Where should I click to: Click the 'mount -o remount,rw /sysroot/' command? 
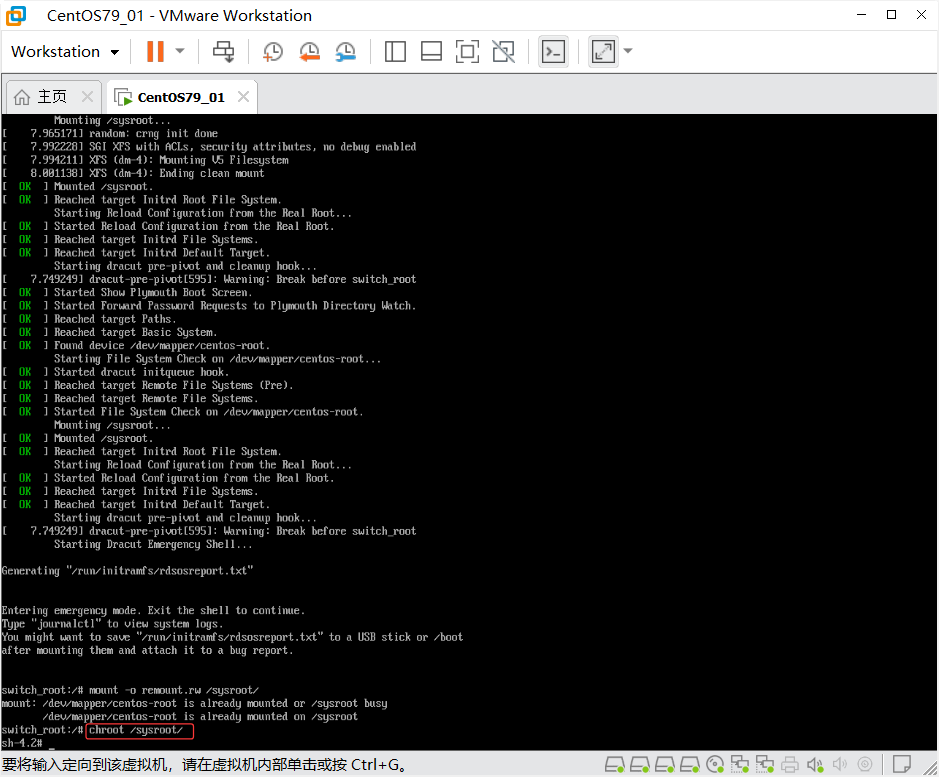[174, 690]
